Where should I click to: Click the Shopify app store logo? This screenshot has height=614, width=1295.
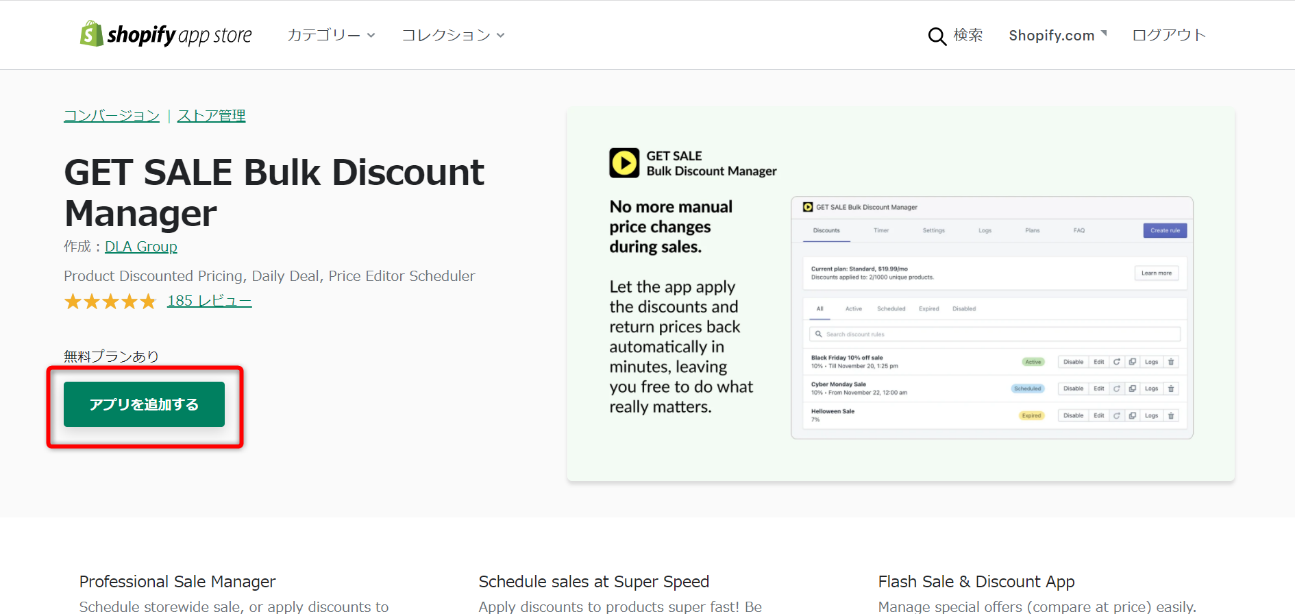pyautogui.click(x=166, y=34)
